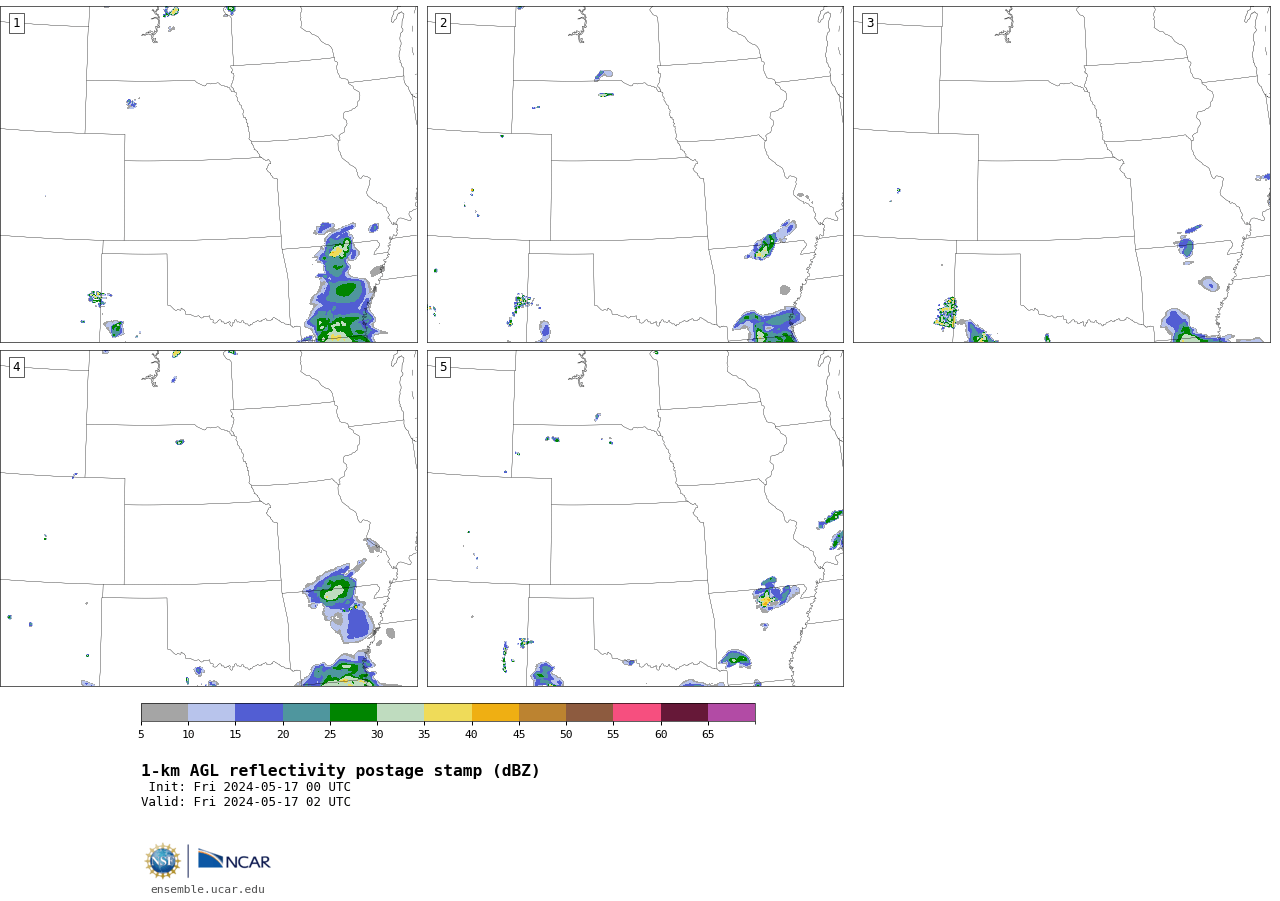Click the panel number 2 label
The height and width of the screenshot is (901, 1280).
pos(443,23)
